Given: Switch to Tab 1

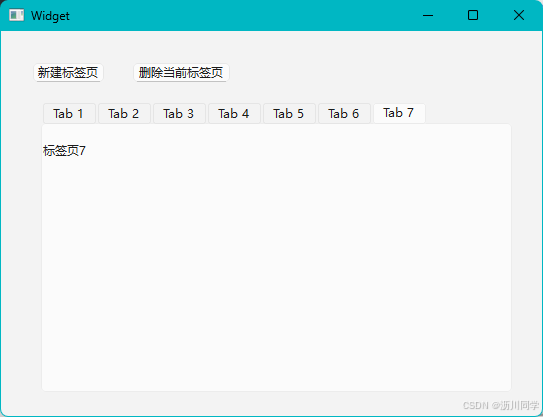Looking at the screenshot, I should pos(69,114).
